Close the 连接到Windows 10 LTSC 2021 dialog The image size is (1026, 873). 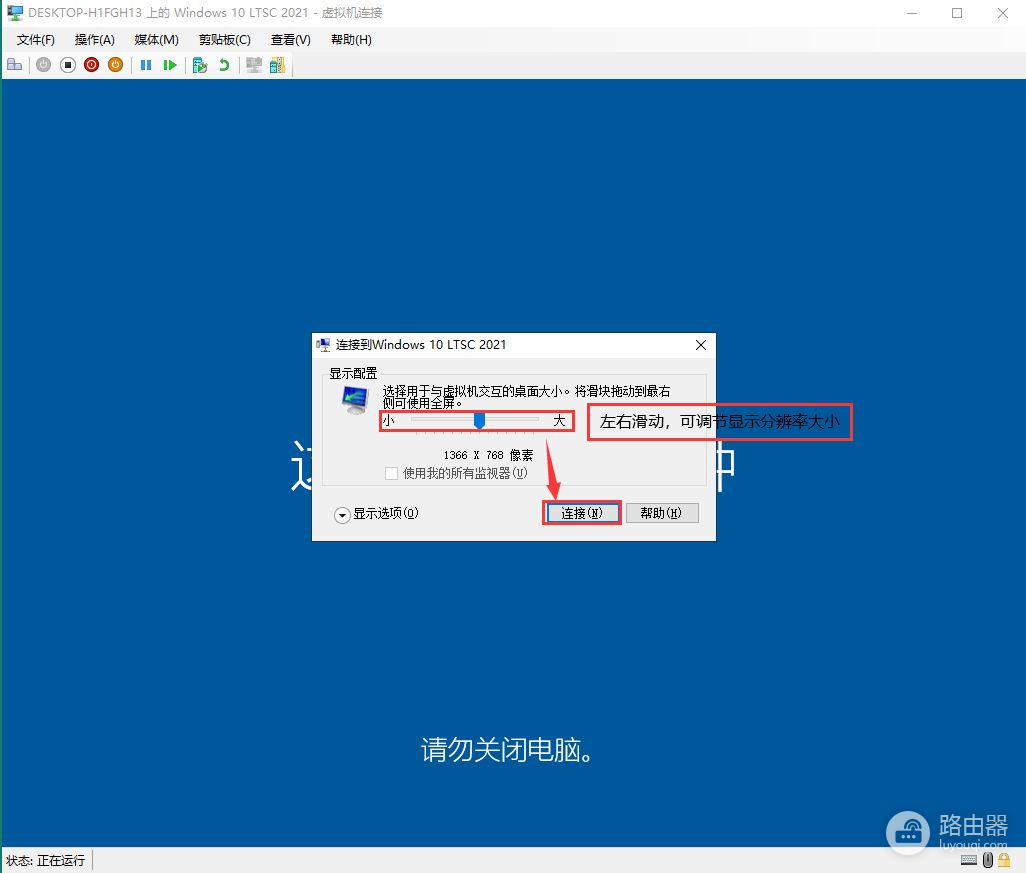coord(700,345)
